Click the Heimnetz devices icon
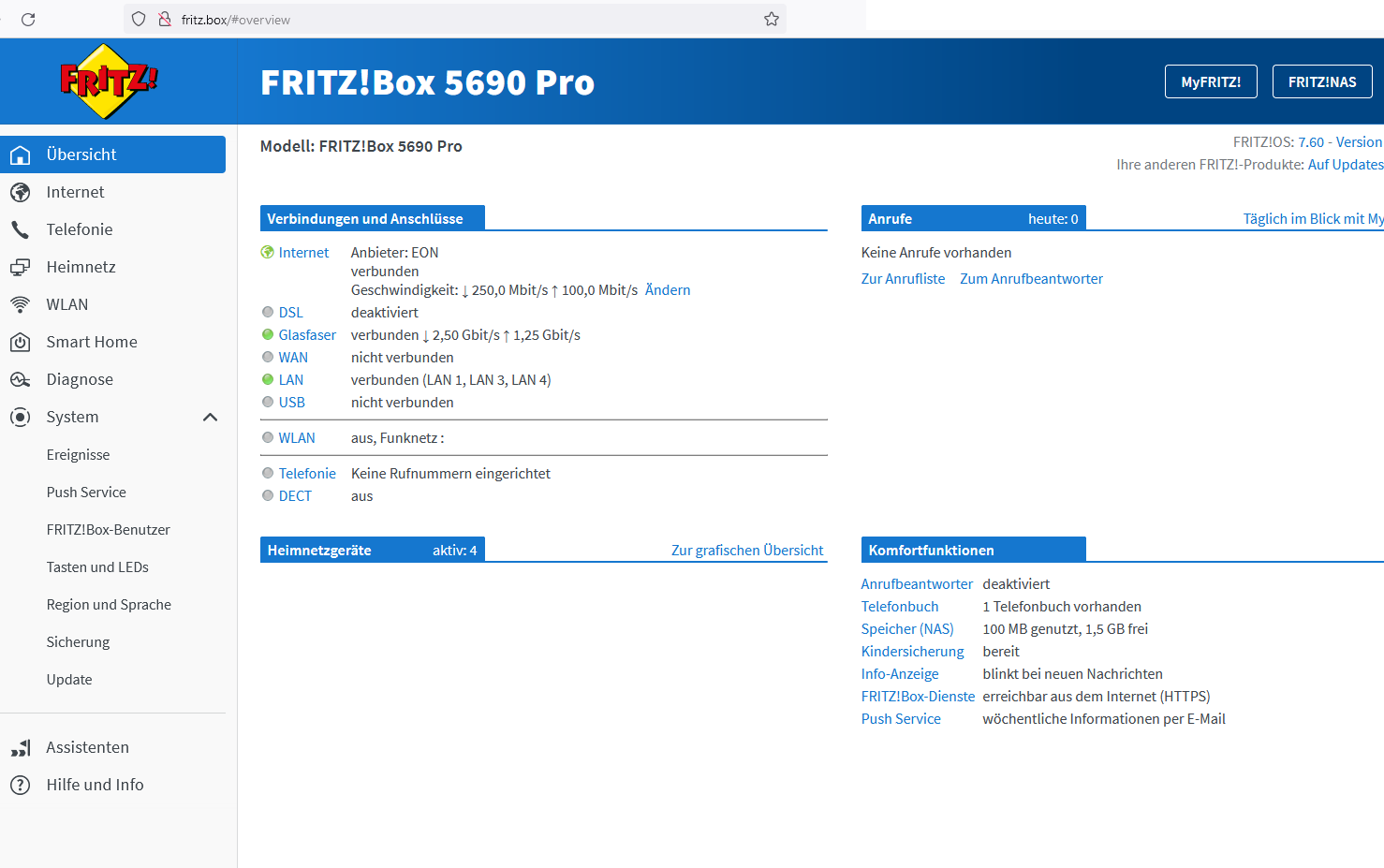The width and height of the screenshot is (1384, 868). tap(20, 267)
